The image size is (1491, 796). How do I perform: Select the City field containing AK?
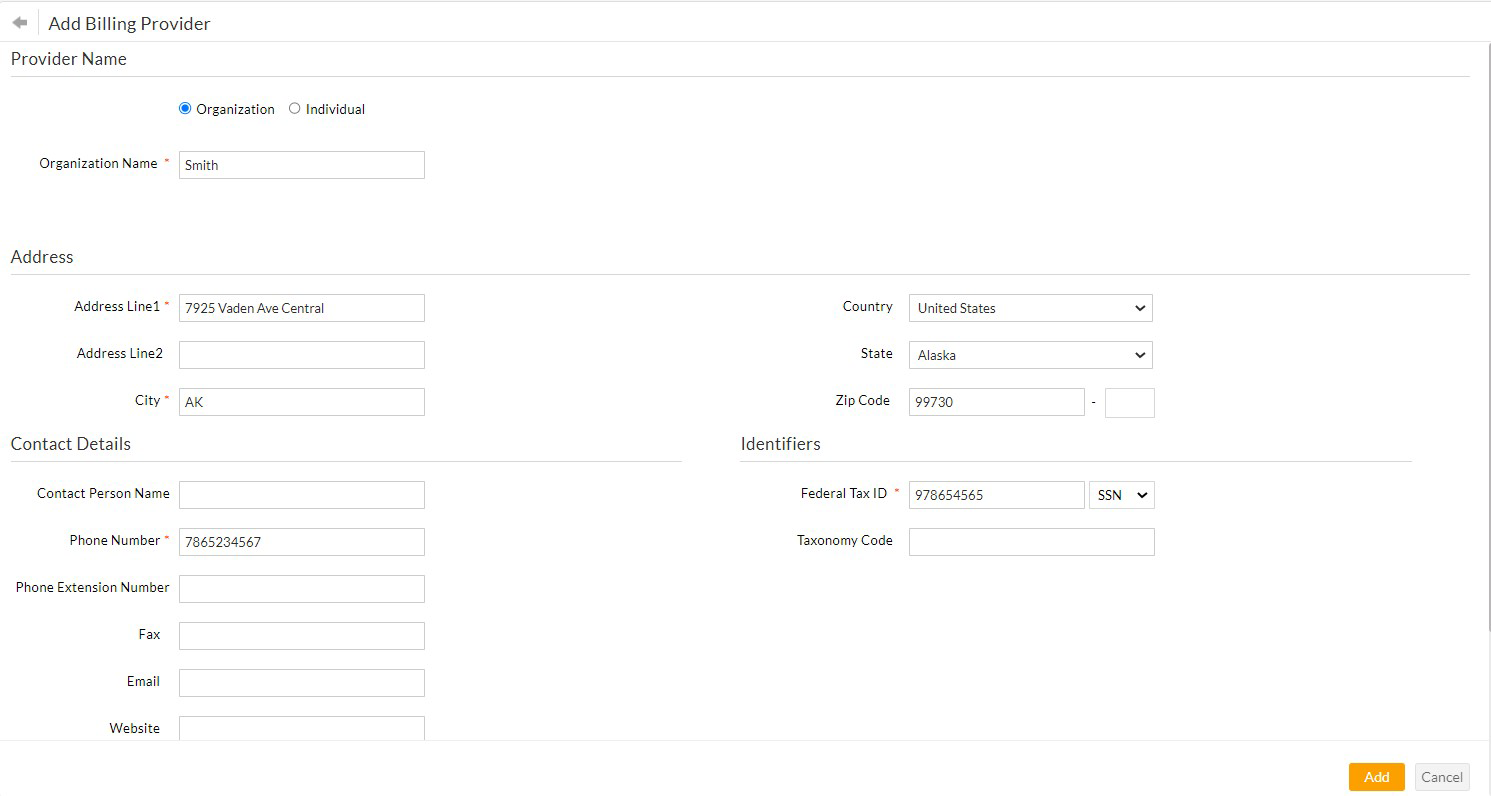point(301,401)
